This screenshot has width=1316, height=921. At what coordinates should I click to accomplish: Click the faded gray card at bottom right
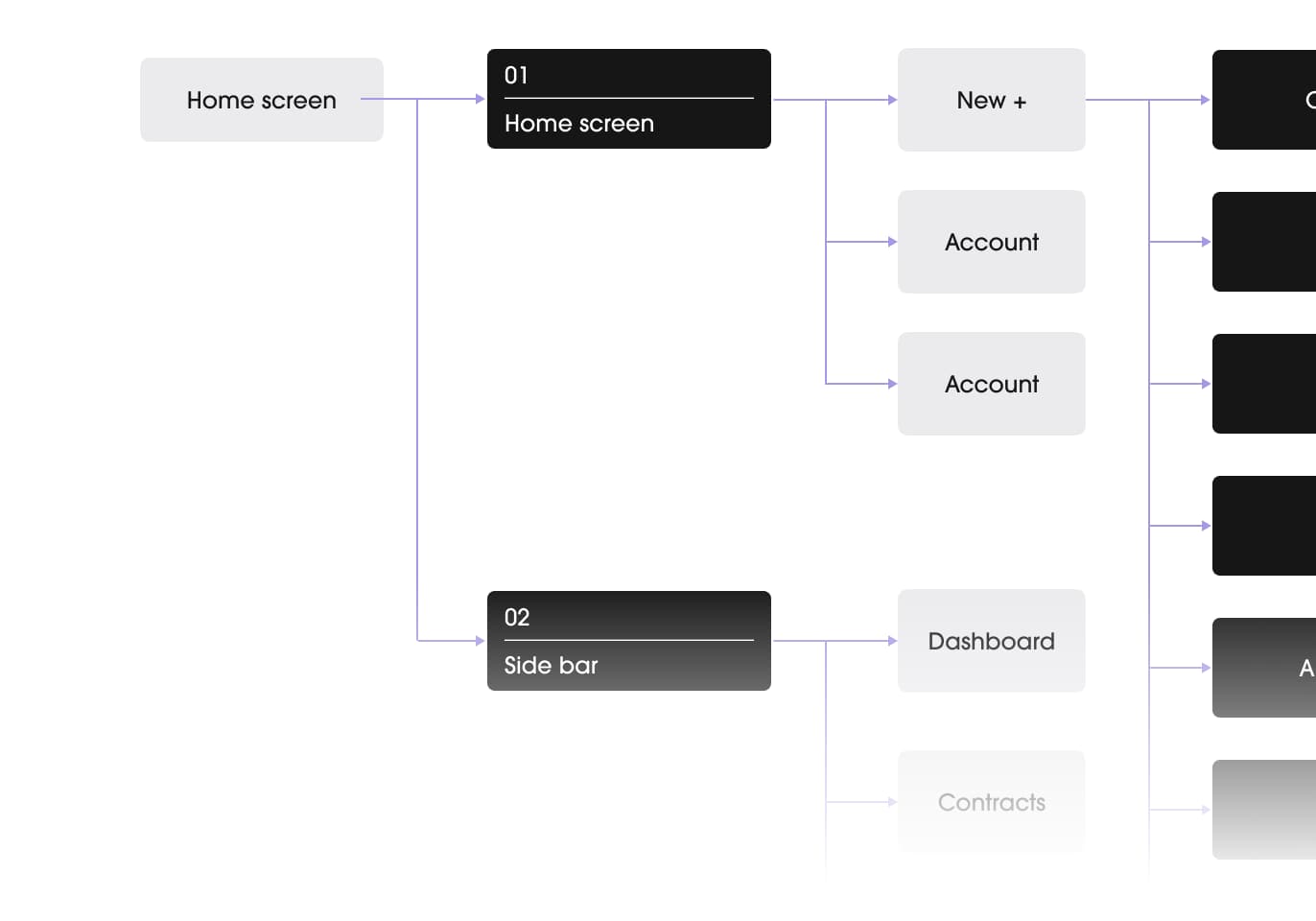tap(1264, 810)
